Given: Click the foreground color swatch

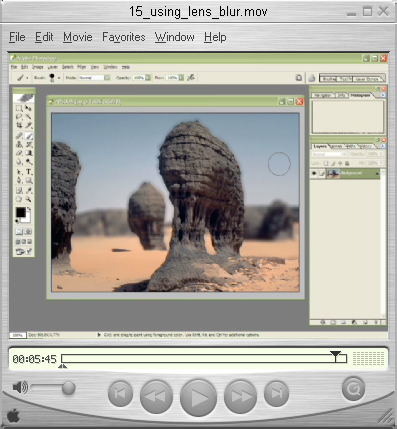Looking at the screenshot, I should pos(20,212).
